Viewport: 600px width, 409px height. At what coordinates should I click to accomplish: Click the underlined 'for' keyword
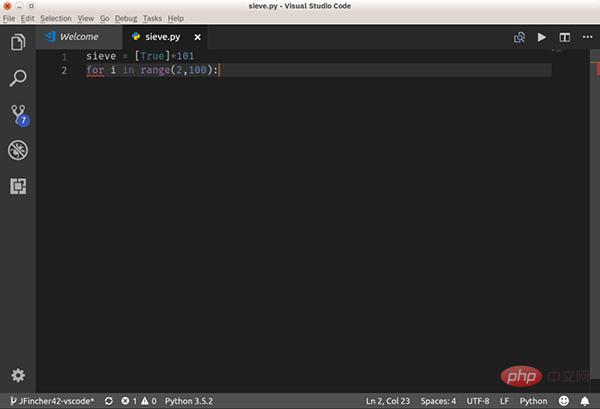coord(95,70)
